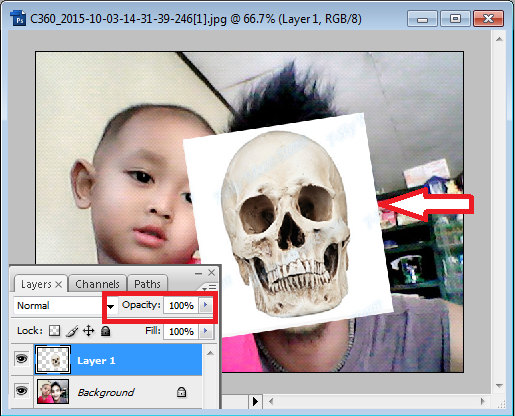Select the Background layer name
The width and height of the screenshot is (515, 416).
(106, 392)
